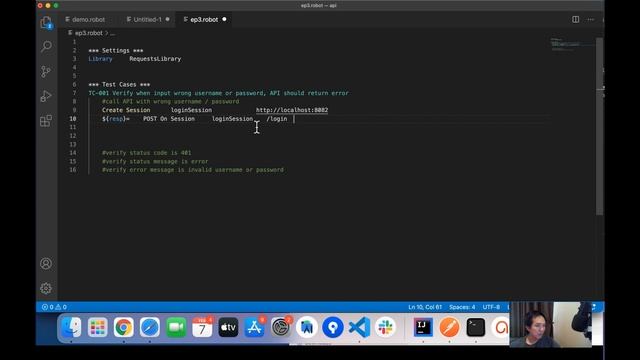
Task: Click the 'RequestsLibrary' text
Action: (x=155, y=59)
